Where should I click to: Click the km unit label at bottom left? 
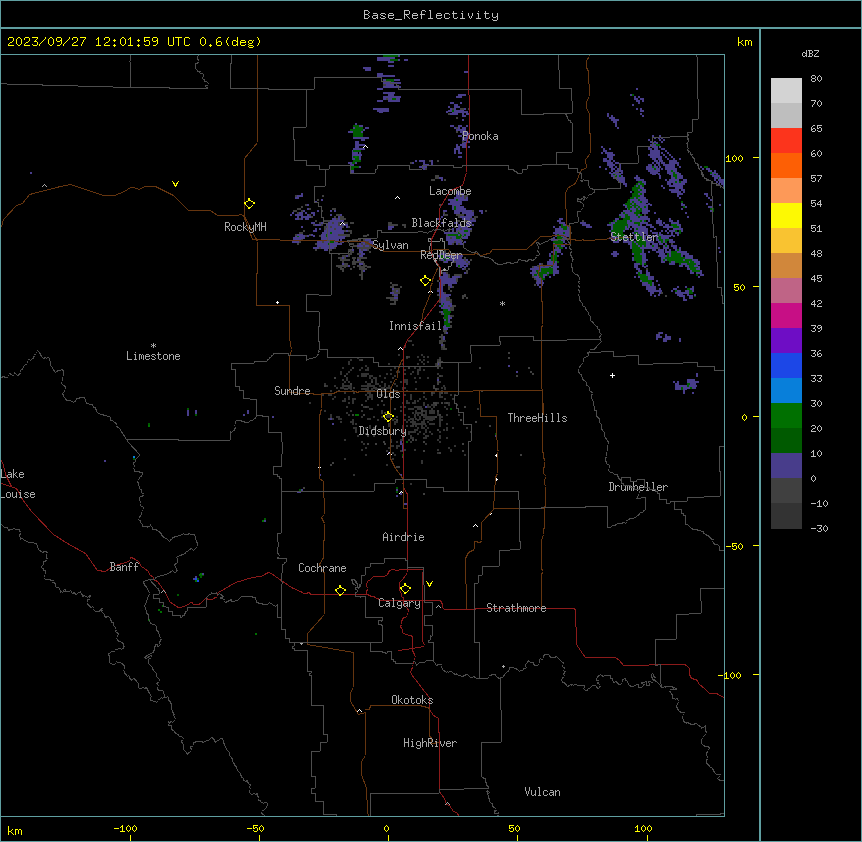click(x=15, y=831)
